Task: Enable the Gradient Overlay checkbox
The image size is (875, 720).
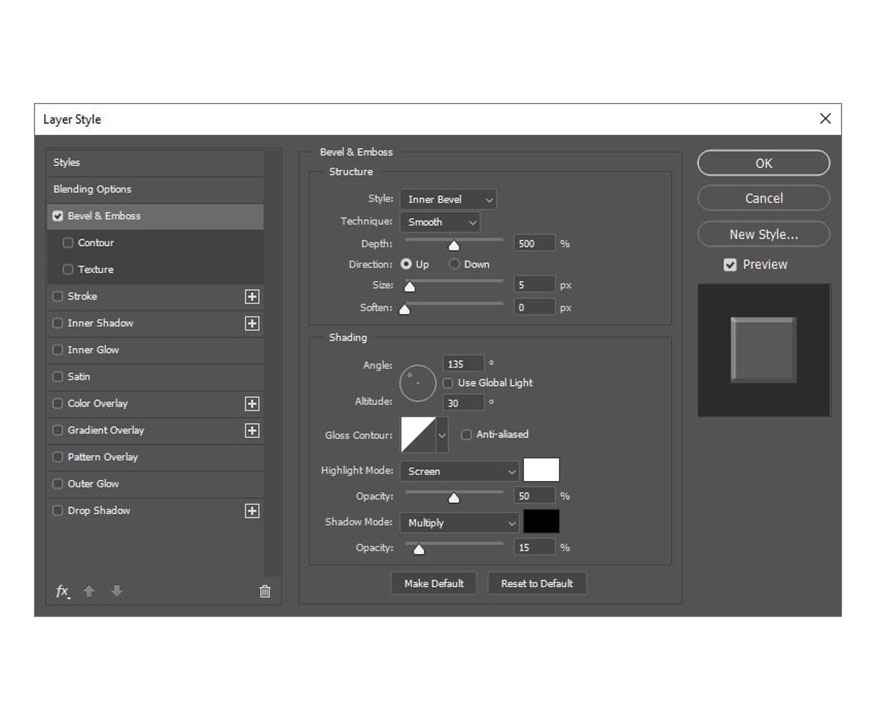Action: [x=57, y=430]
